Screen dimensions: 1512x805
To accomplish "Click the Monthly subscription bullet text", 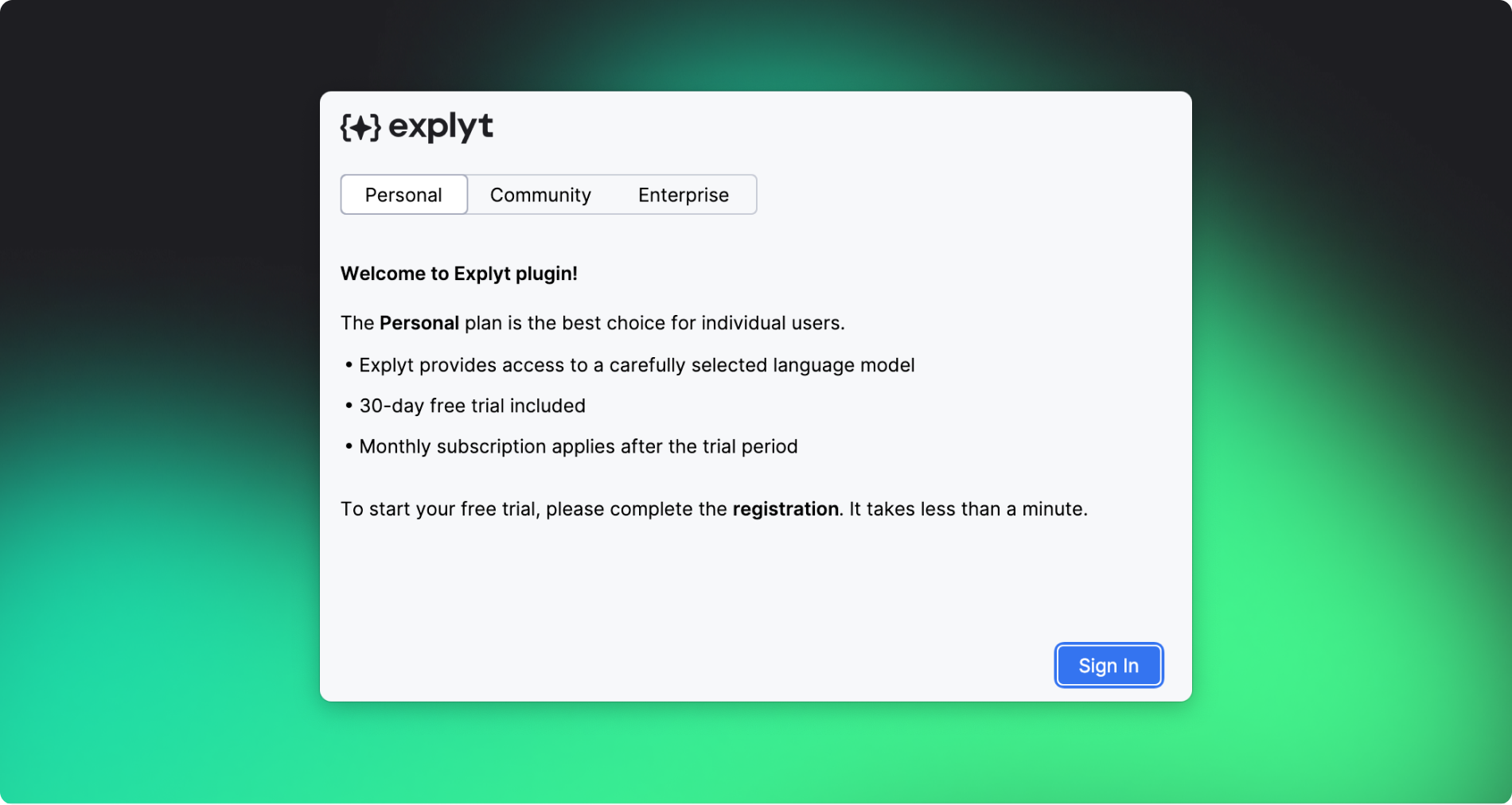I will coord(578,446).
